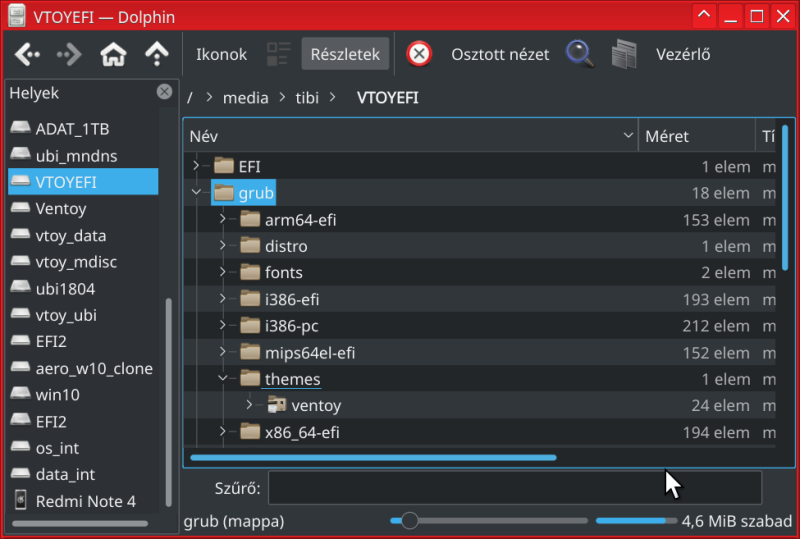Open breadcrumb arrow after tibi
Screen dimensions: 800x539
pos(333,97)
